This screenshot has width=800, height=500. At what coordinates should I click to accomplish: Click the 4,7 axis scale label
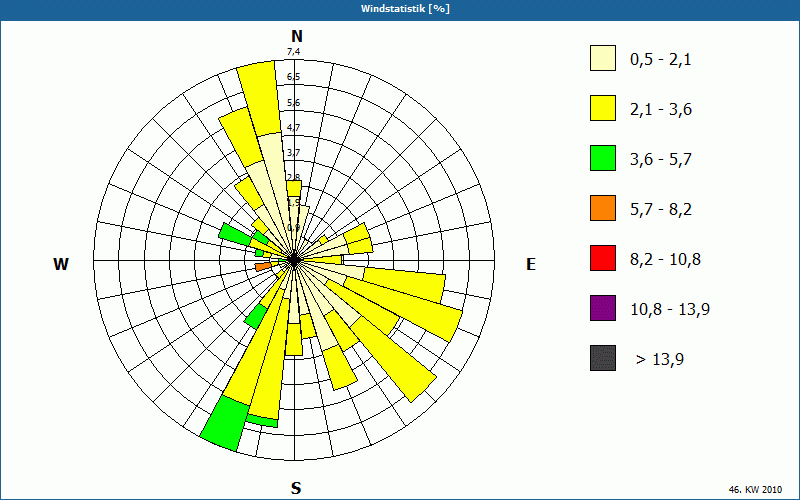click(293, 128)
